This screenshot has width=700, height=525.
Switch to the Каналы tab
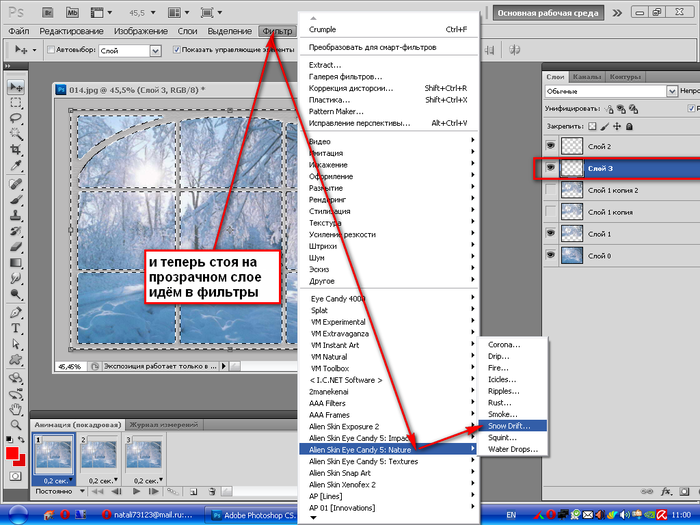coord(588,77)
